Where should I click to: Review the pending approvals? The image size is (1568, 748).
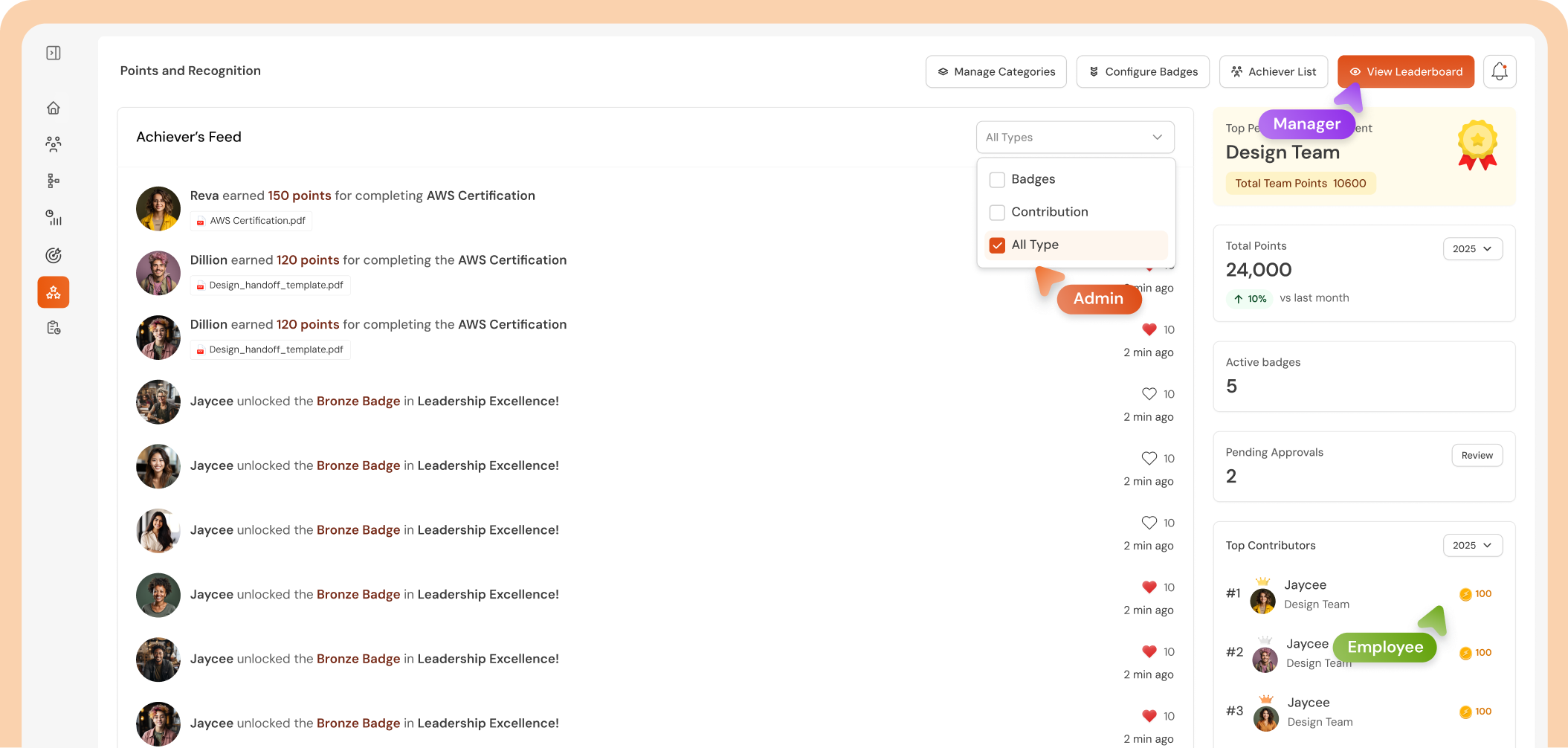click(x=1477, y=456)
